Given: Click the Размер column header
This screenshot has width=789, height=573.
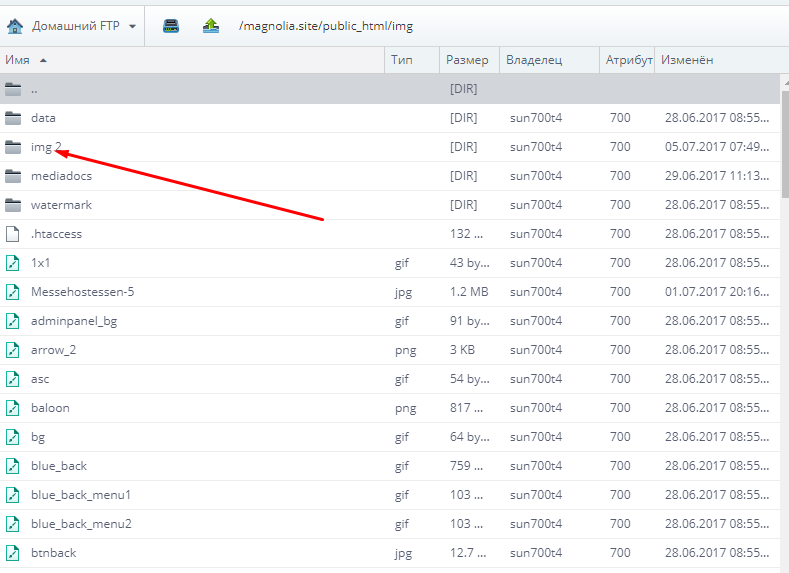Looking at the screenshot, I should [467, 60].
